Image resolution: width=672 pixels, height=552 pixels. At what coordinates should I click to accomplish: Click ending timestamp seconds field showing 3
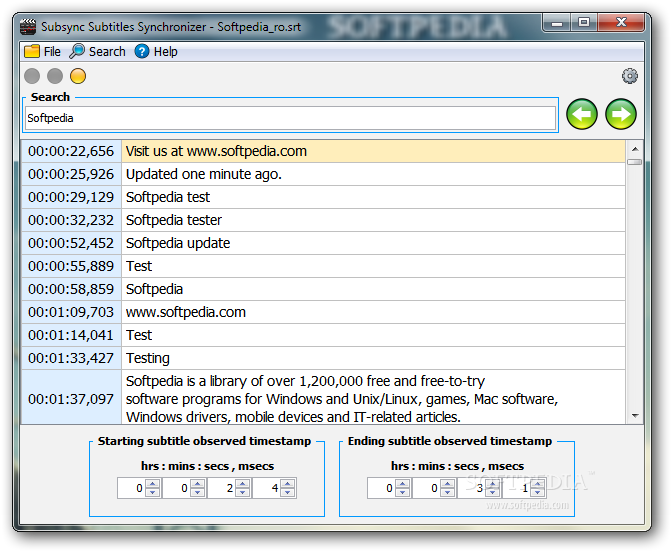click(x=472, y=488)
